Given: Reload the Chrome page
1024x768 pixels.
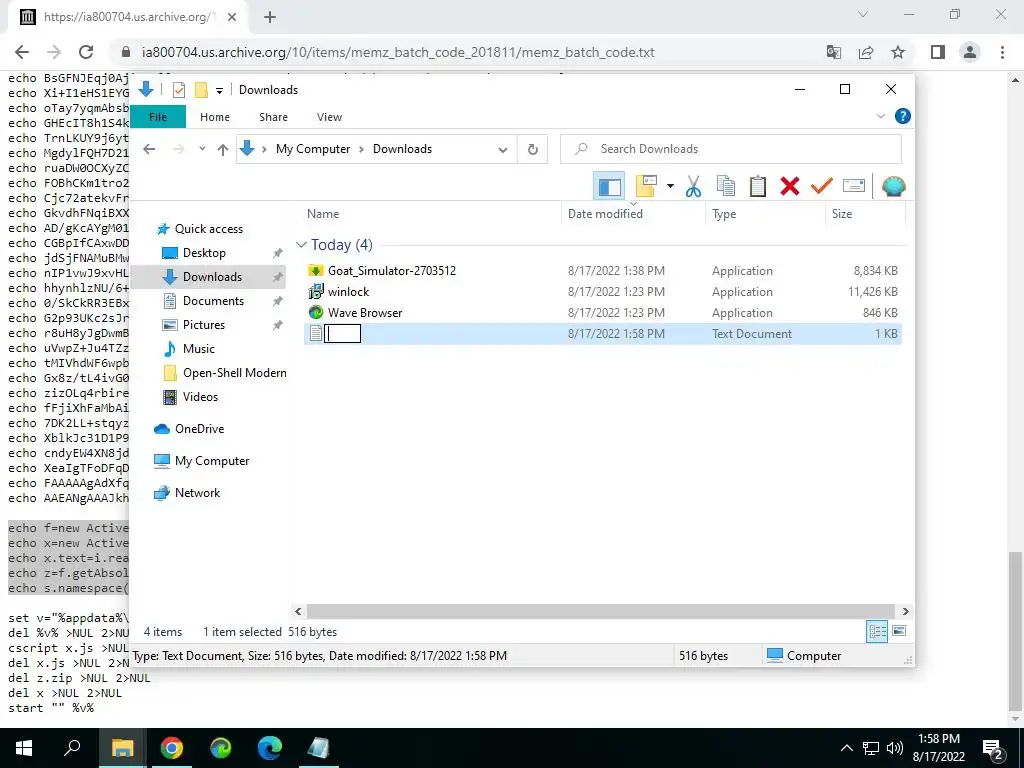Looking at the screenshot, I should click(x=86, y=52).
